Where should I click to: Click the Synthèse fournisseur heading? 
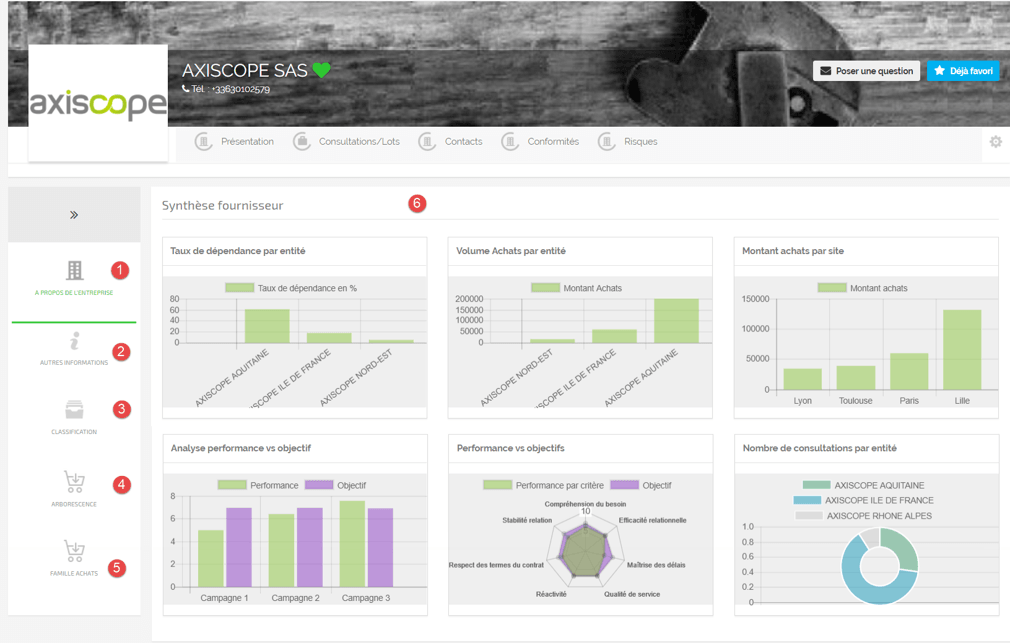point(222,206)
